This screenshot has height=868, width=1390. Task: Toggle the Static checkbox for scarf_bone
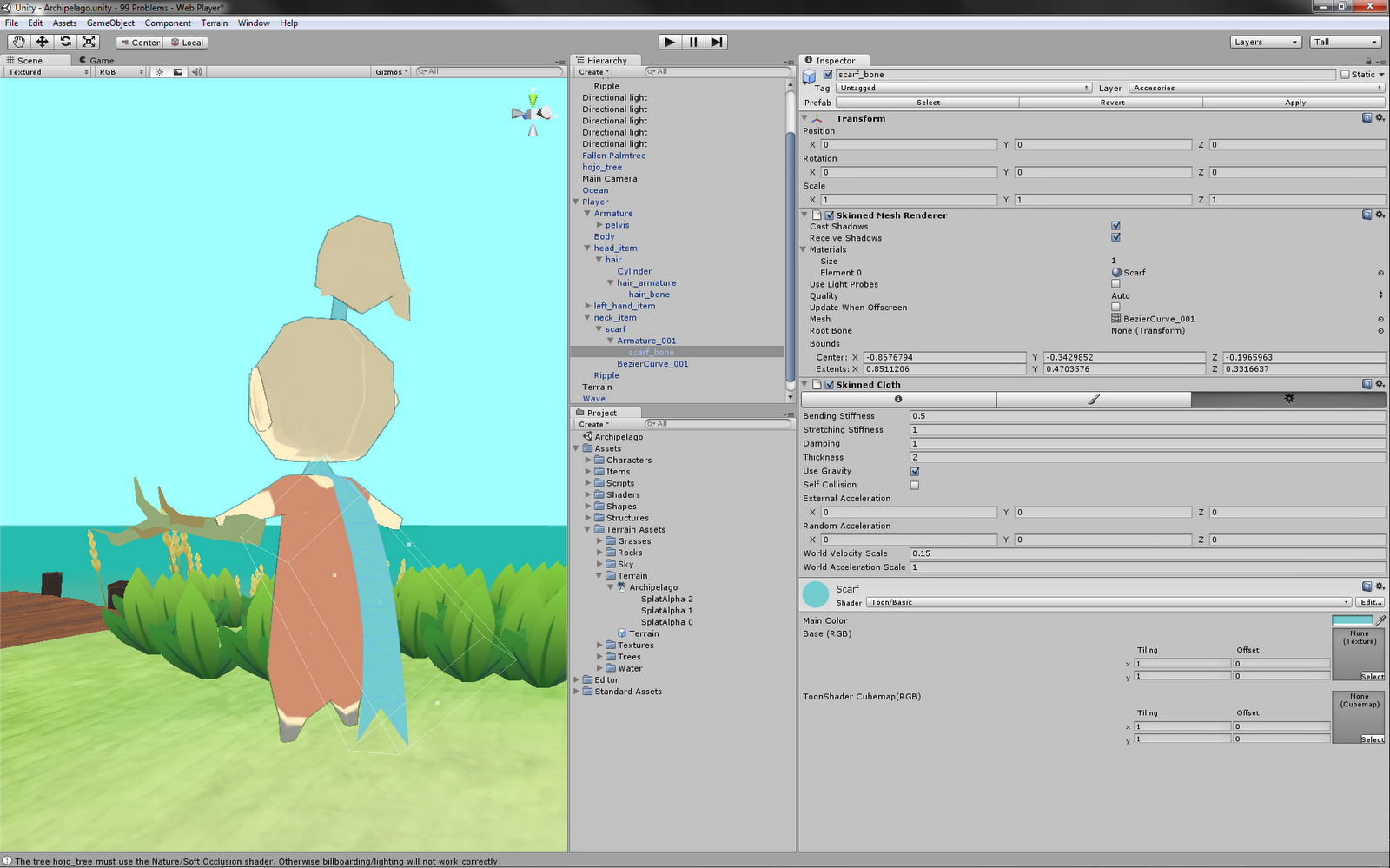[x=1345, y=74]
